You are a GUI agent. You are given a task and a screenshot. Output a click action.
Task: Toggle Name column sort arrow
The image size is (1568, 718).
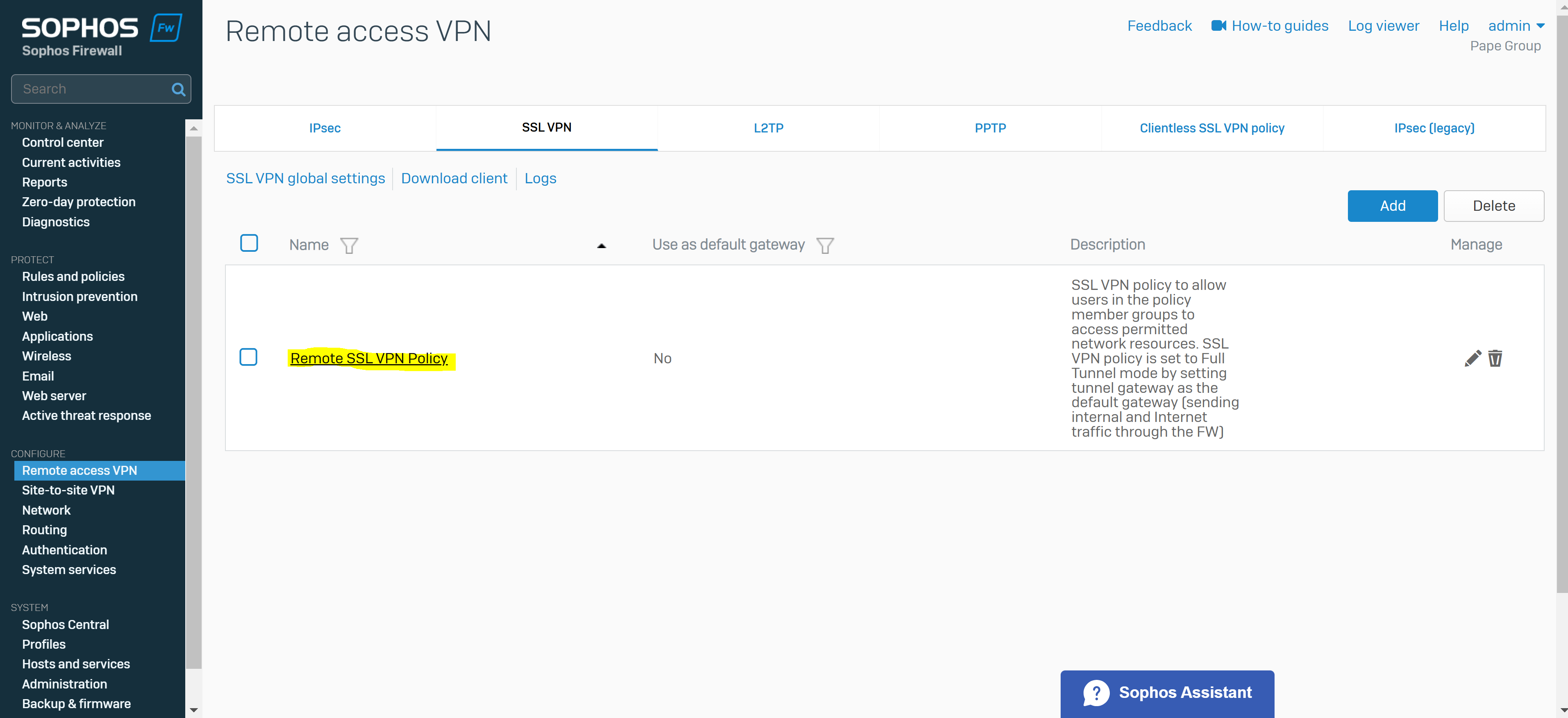601,246
